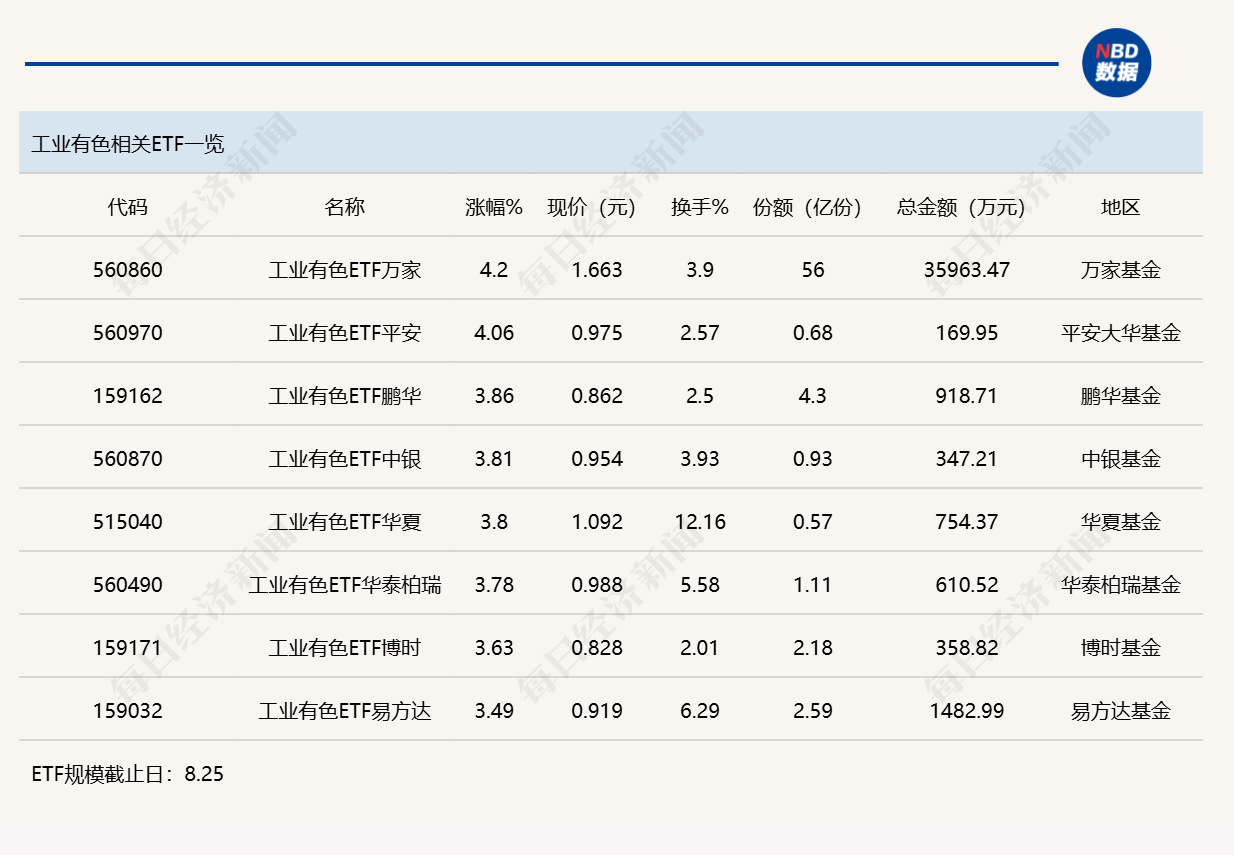Select the table title 工业有色相关ETF一览
Screen dimensions: 1234x855
(x=128, y=144)
